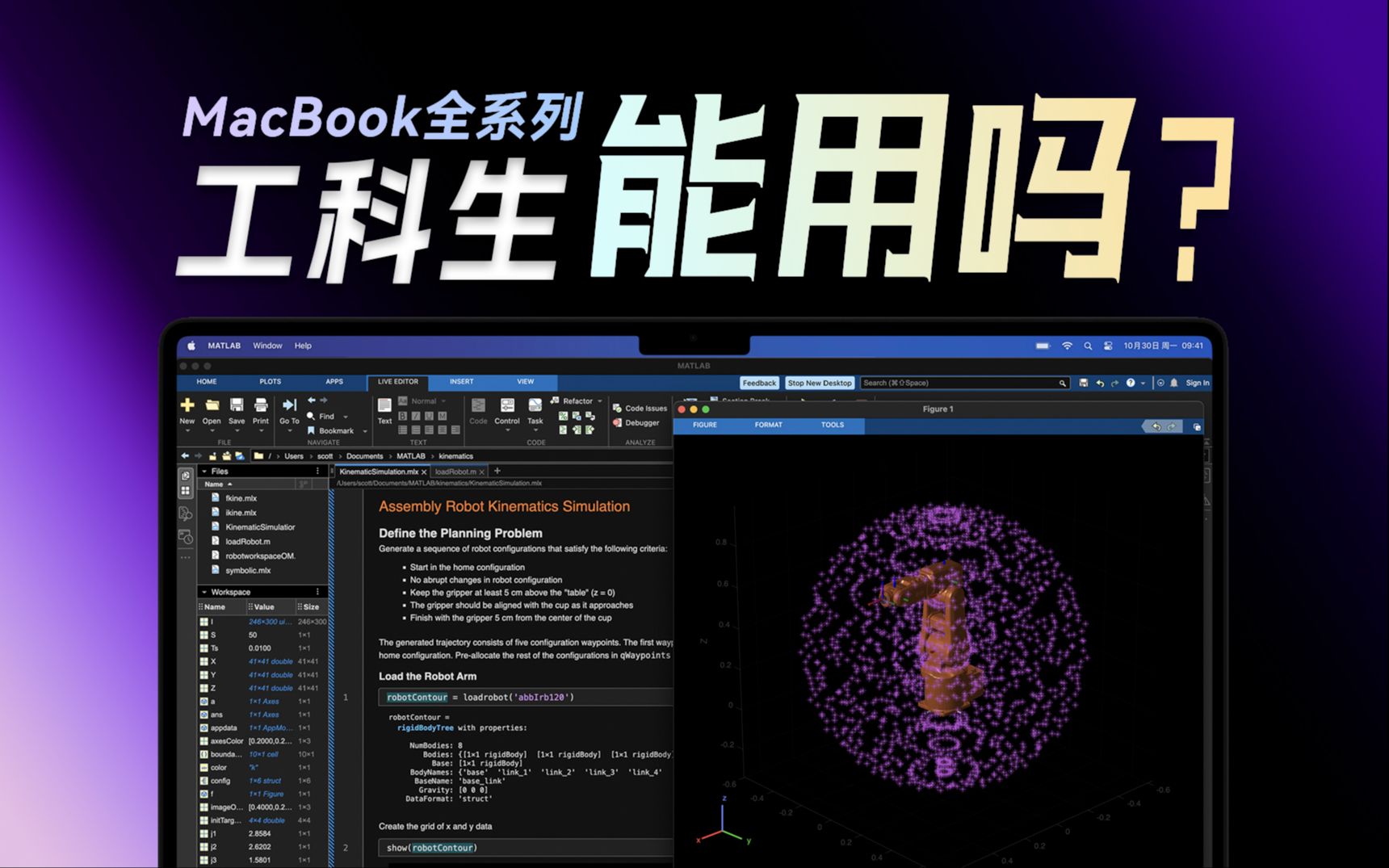The height and width of the screenshot is (868, 1389).
Task: Open the Workspace panel three-dot menu
Action: (317, 592)
